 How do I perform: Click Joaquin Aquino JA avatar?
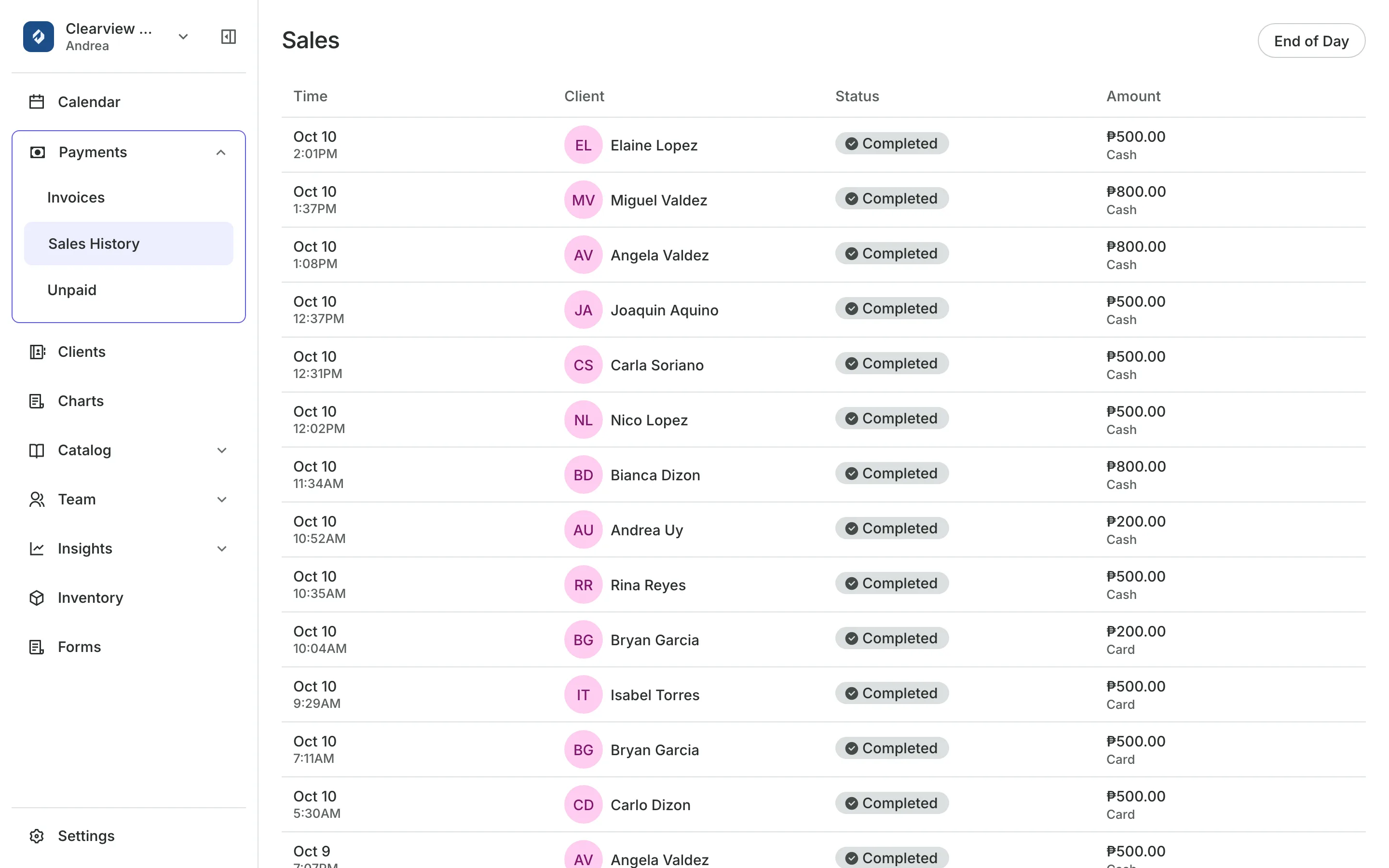(583, 310)
